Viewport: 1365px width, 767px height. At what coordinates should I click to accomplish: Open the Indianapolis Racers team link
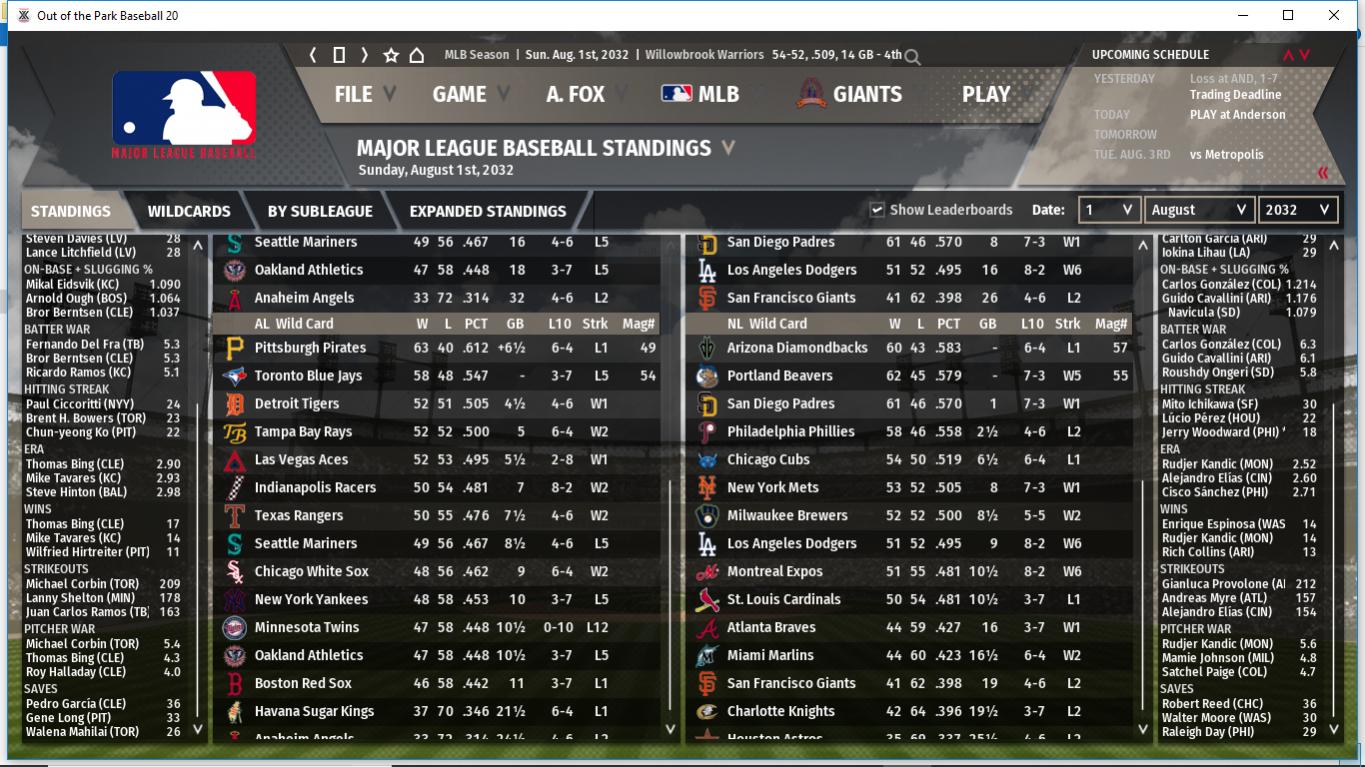(315, 488)
